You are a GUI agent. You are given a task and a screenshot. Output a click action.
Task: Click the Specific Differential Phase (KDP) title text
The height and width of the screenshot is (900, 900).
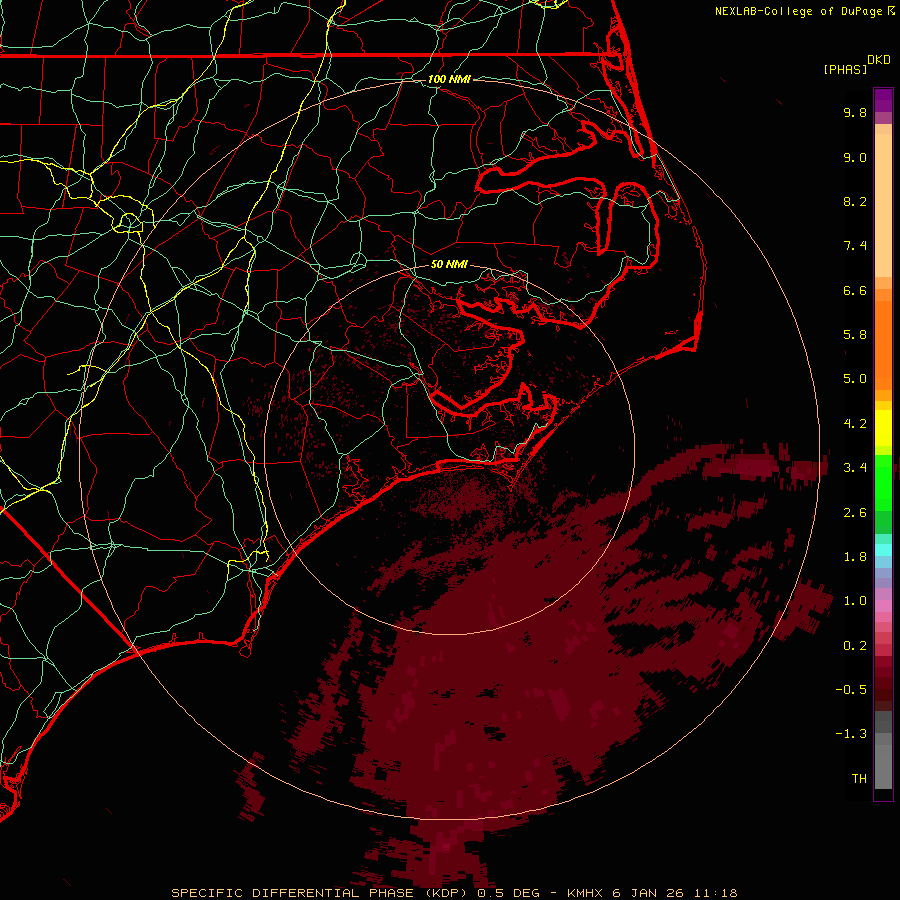tap(320, 893)
